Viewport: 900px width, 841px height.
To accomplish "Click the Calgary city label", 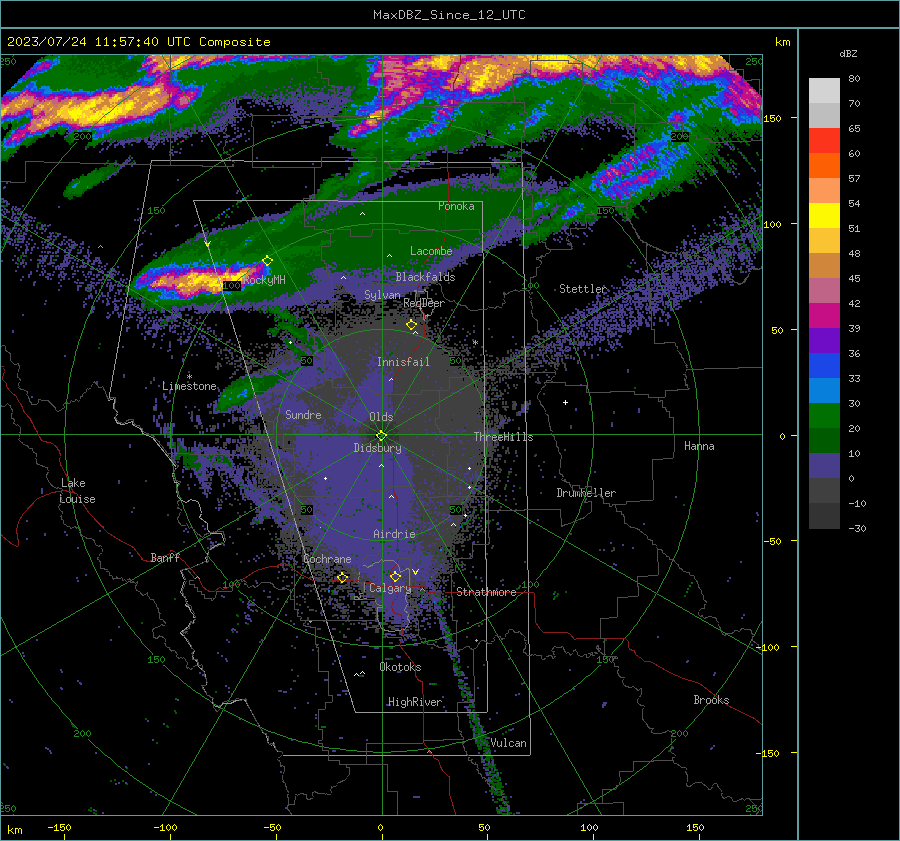I will point(390,588).
